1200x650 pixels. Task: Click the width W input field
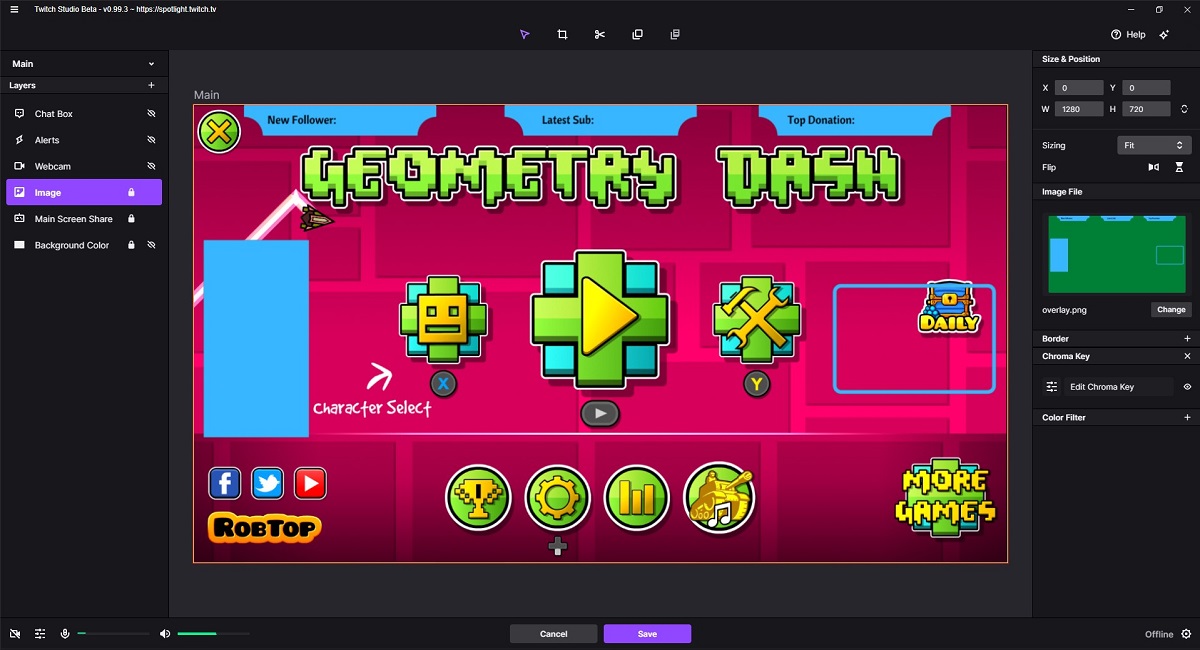[1080, 109]
